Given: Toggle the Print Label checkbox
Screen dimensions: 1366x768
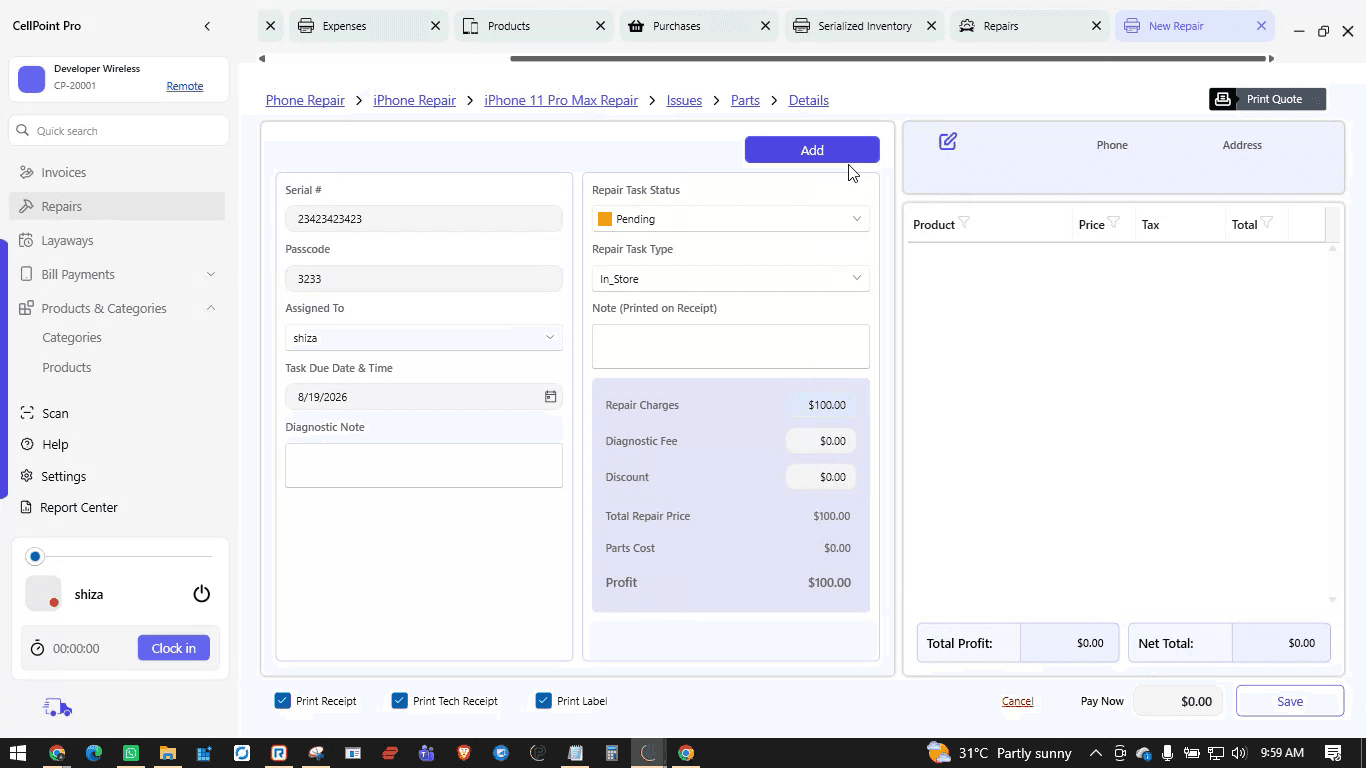Looking at the screenshot, I should point(544,701).
